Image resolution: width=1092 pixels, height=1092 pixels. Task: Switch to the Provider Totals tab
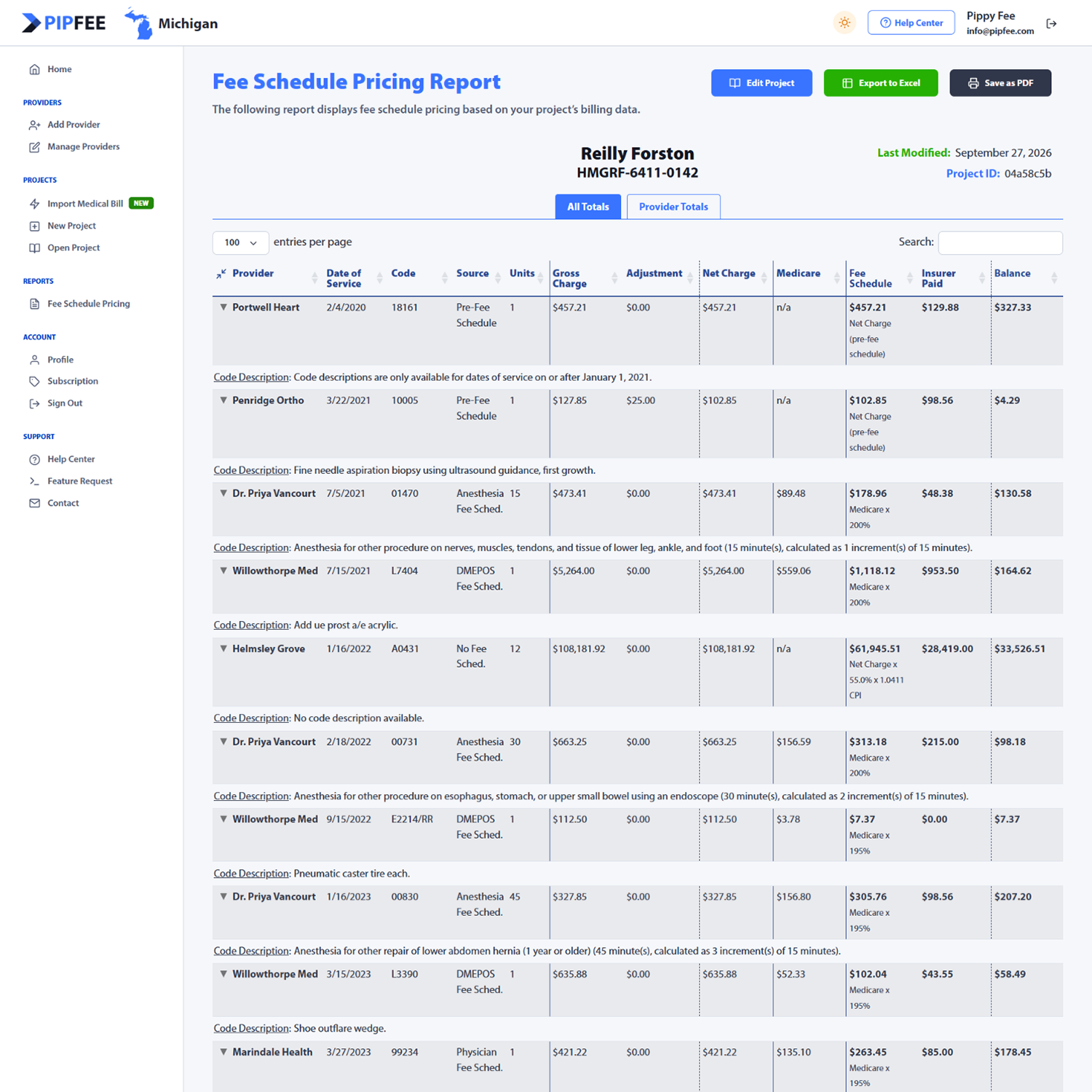[x=673, y=207]
